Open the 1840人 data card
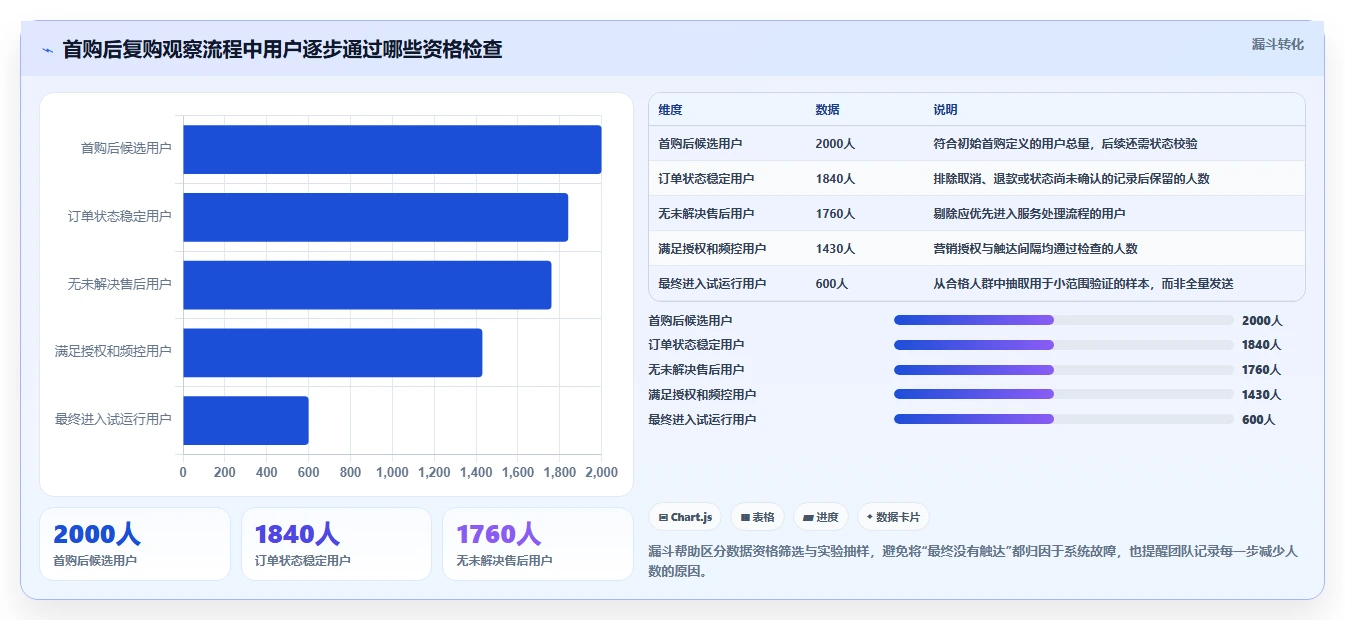Viewport: 1345px width, 620px height. (x=336, y=544)
